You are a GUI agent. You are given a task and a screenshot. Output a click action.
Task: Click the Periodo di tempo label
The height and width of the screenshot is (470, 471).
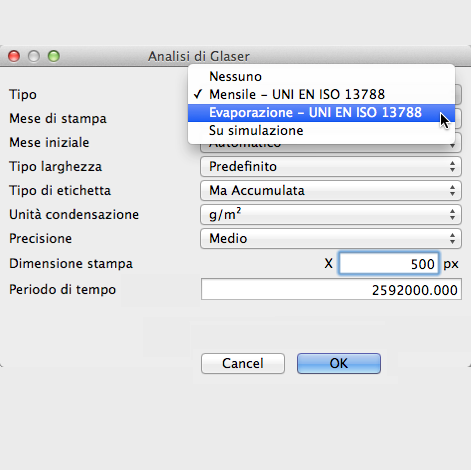(63, 289)
